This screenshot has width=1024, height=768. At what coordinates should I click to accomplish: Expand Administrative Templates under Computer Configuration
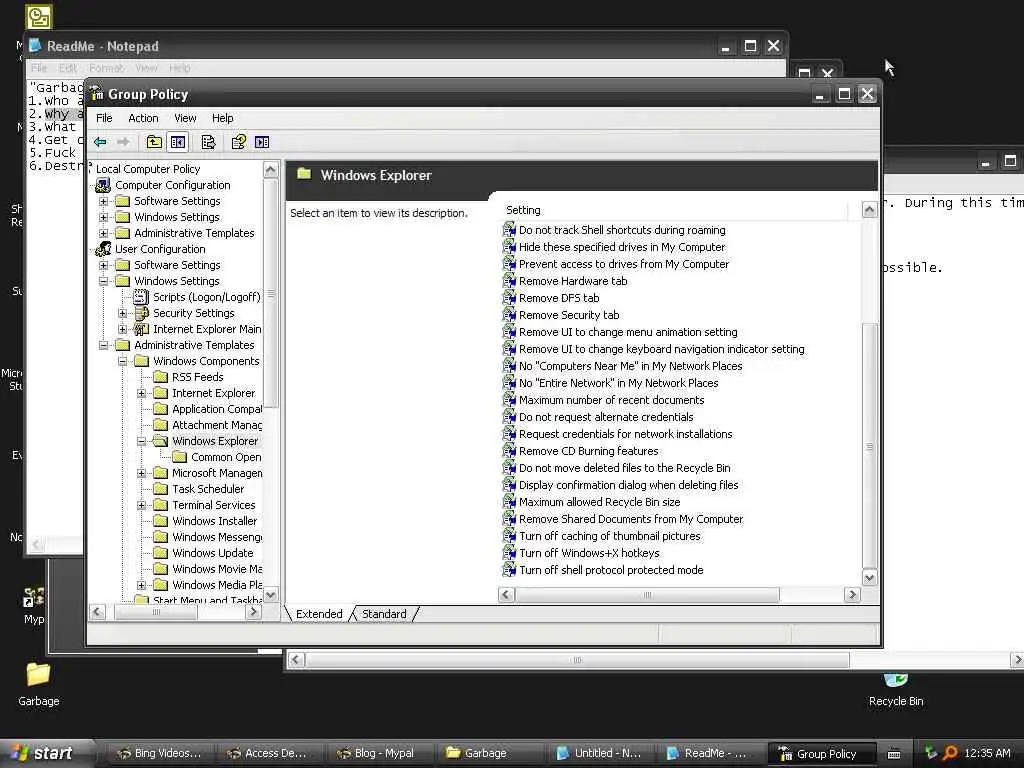(103, 233)
